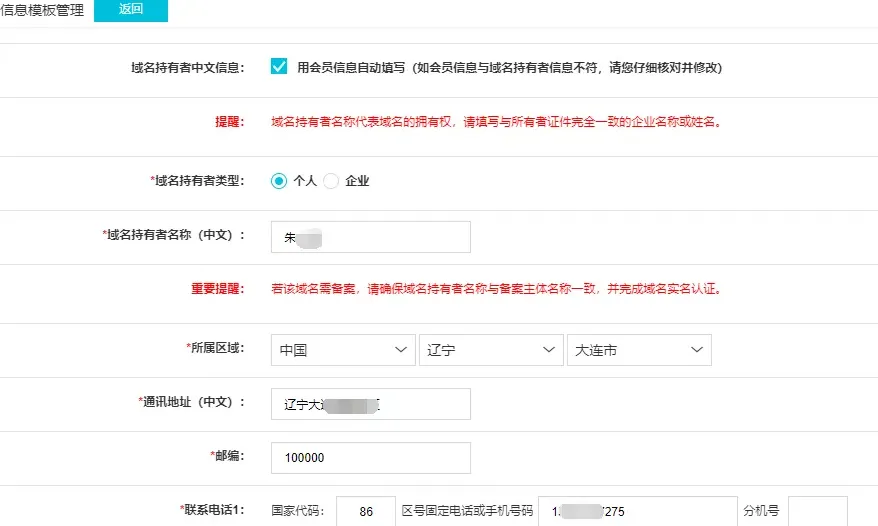Viewport: 878px width, 526px height.
Task: Focus the 国家代码 field showing 86
Action: [366, 511]
